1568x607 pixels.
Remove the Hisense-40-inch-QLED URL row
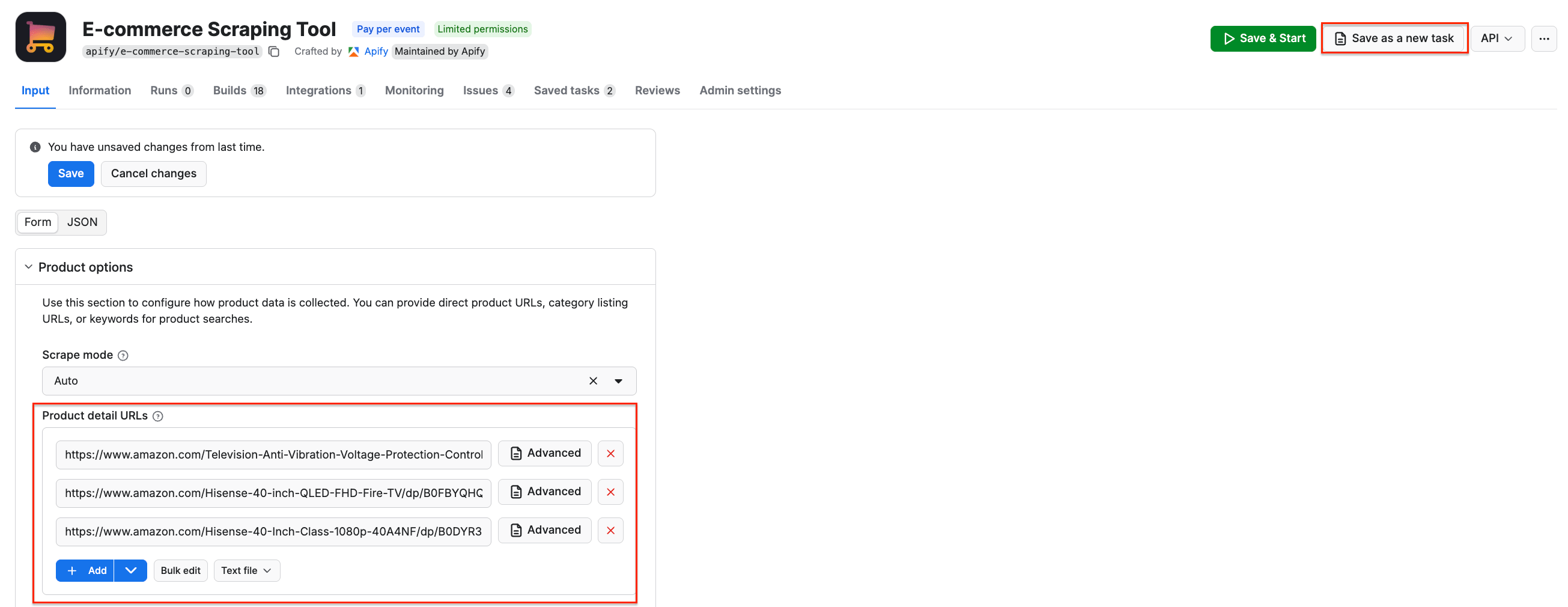coord(610,492)
